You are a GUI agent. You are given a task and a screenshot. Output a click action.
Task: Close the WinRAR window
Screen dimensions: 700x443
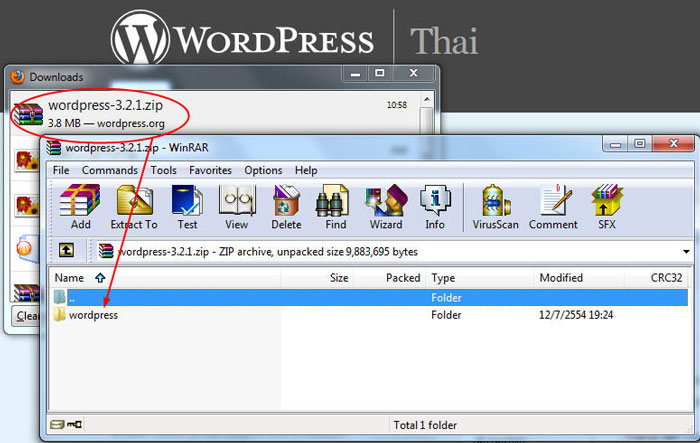[673, 143]
